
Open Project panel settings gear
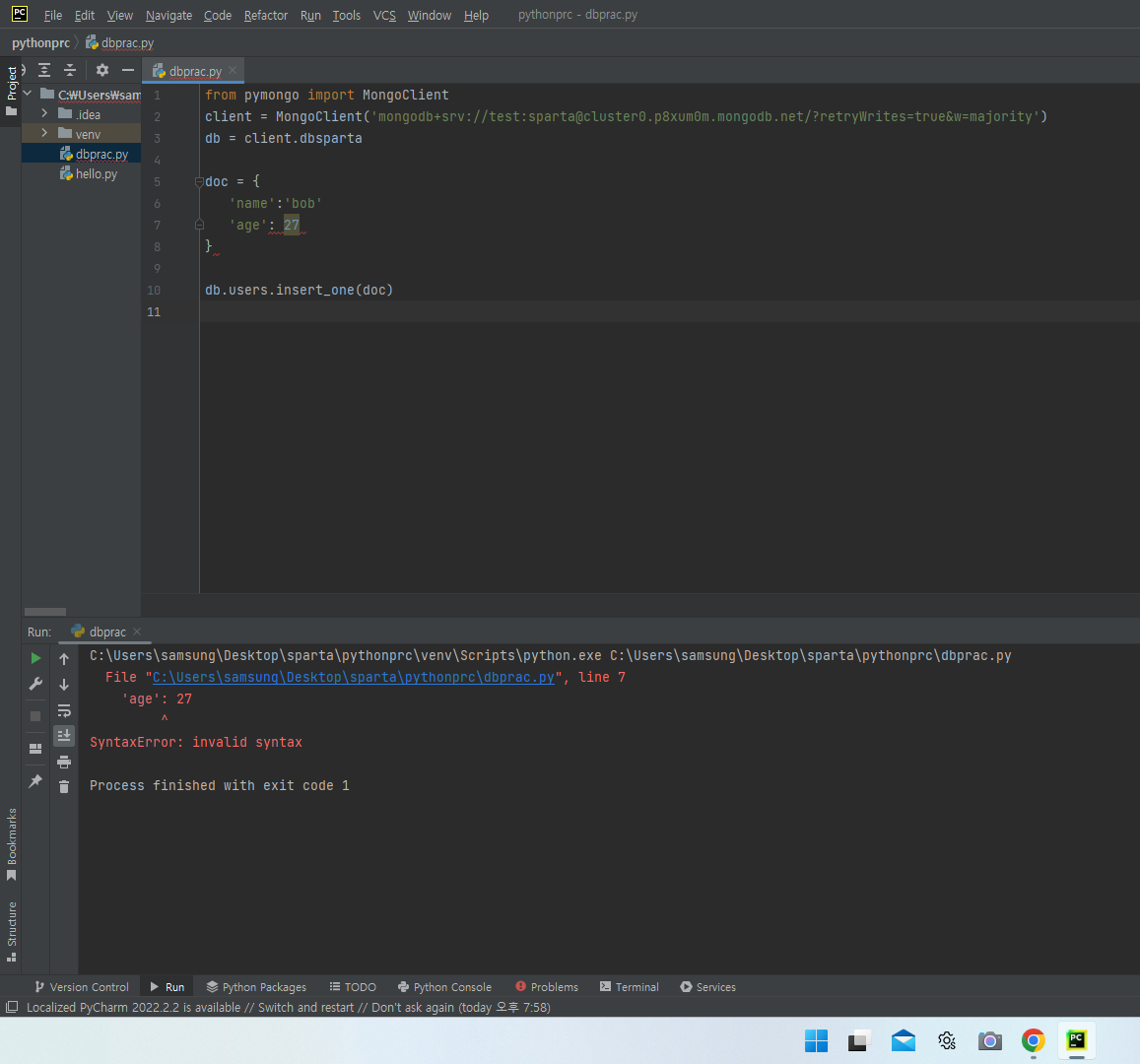point(102,70)
